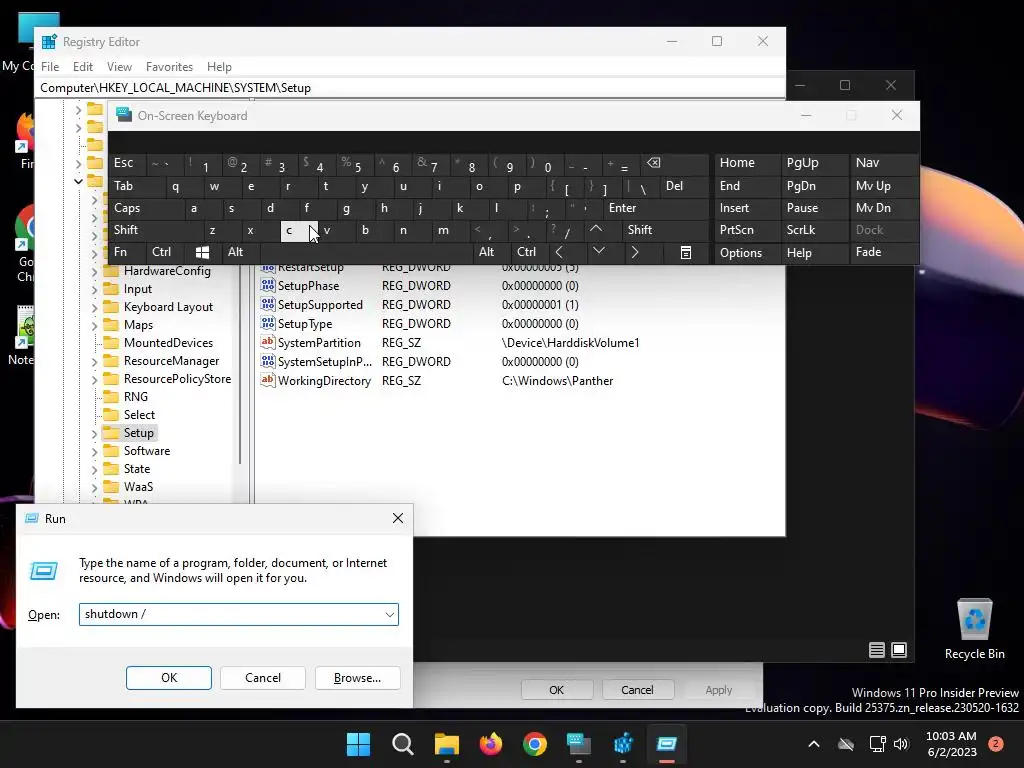Switch to On-Screen Keyboard taskbar icon
The image size is (1024, 768).
pos(579,744)
